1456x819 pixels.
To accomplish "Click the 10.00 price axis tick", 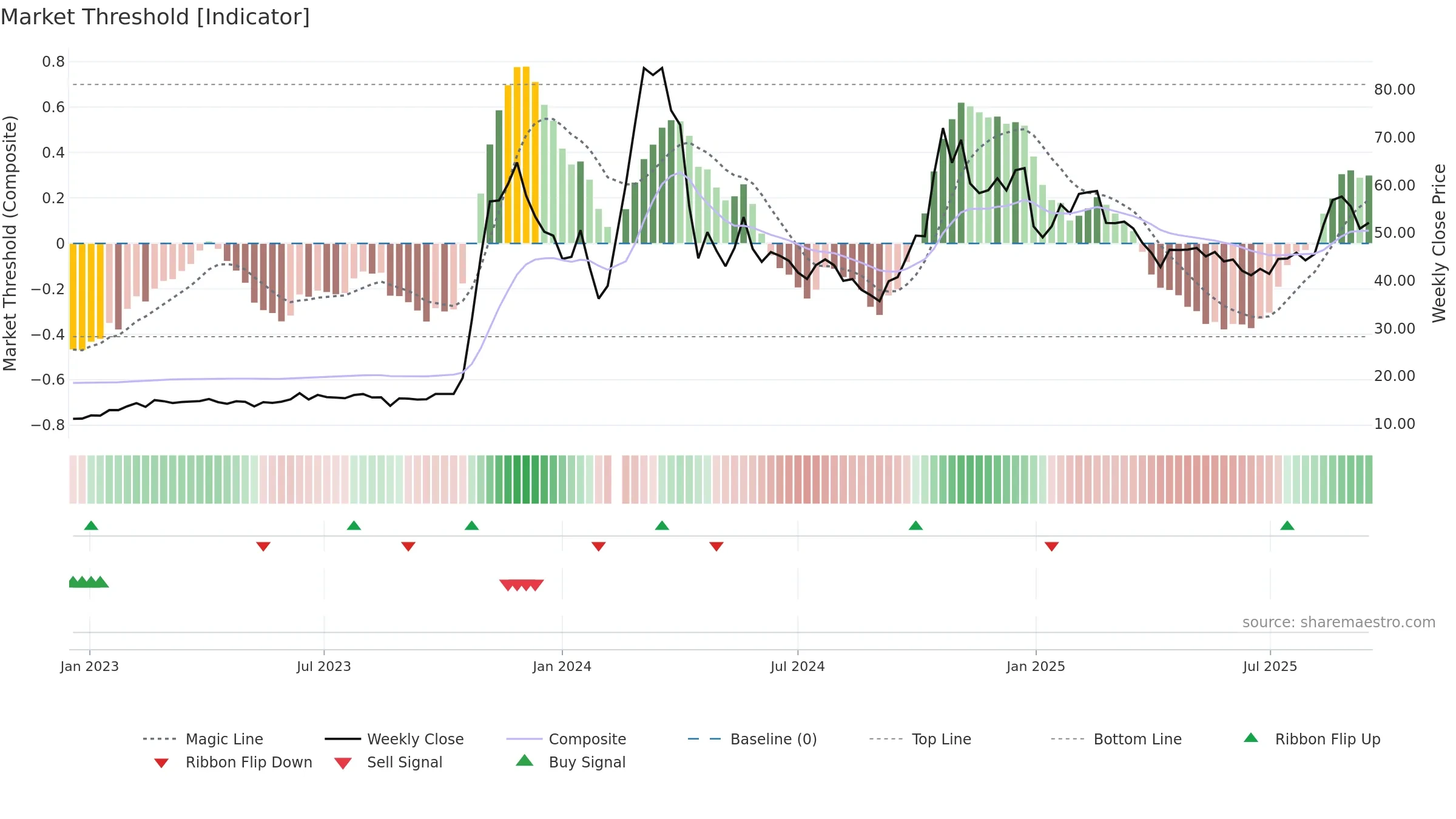I will tap(1395, 424).
